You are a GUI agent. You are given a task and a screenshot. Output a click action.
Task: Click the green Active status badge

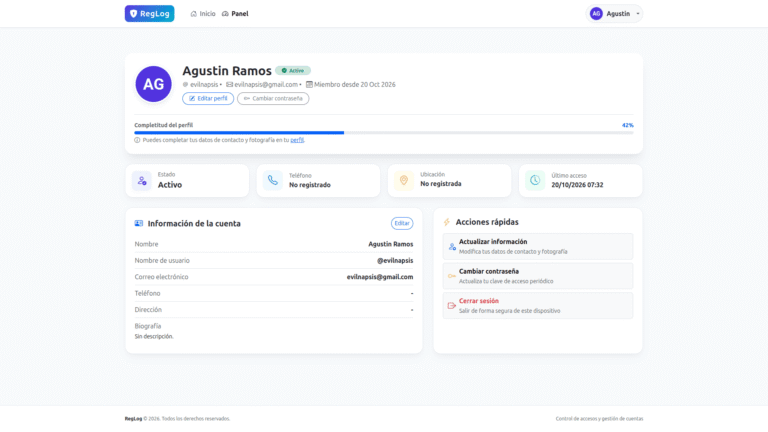click(293, 71)
